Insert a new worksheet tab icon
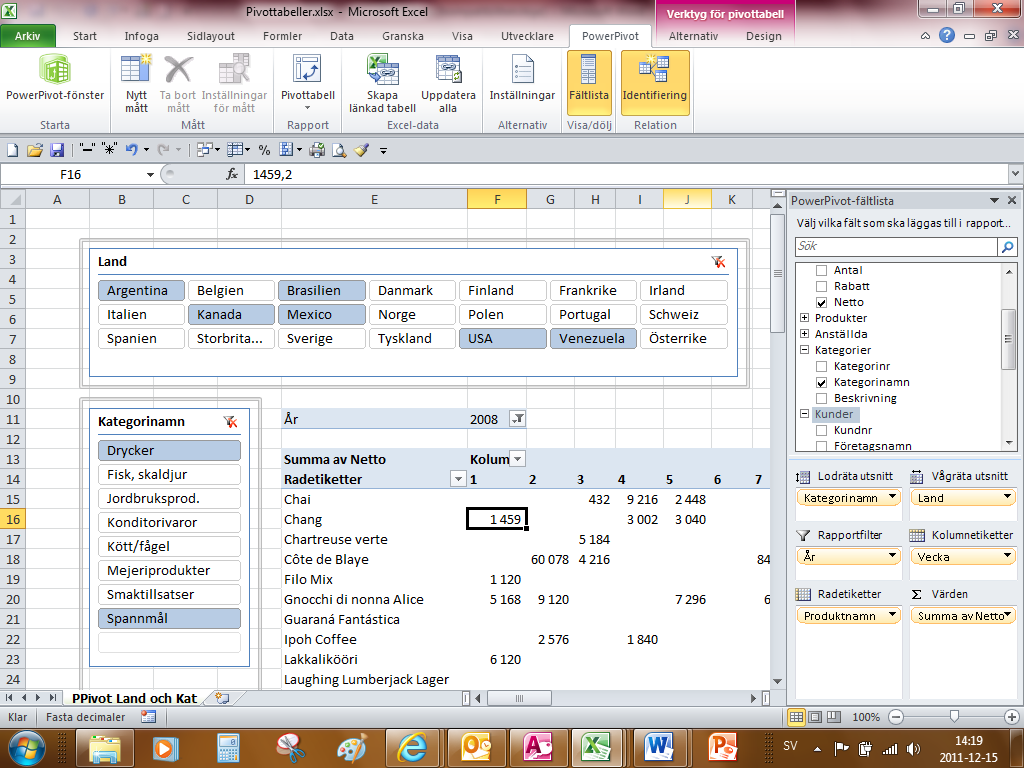The image size is (1024, 768). (x=222, y=698)
